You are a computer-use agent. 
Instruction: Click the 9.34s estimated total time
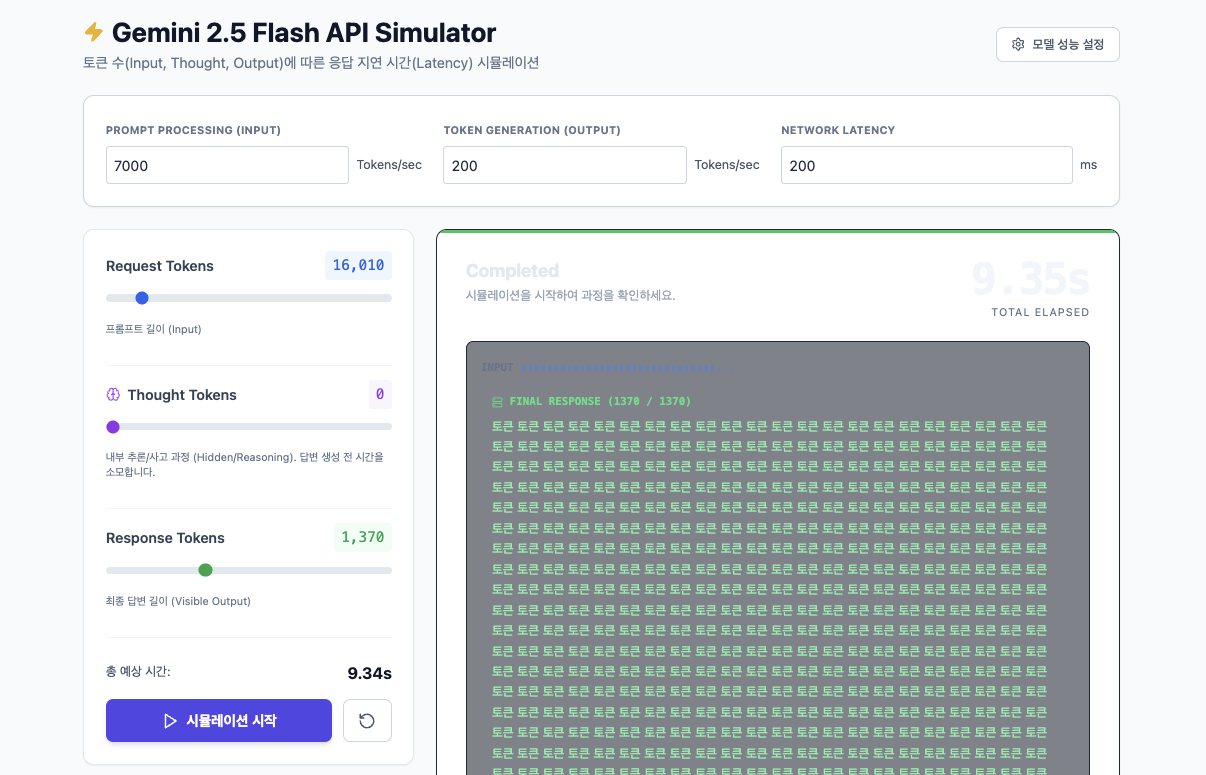(369, 673)
